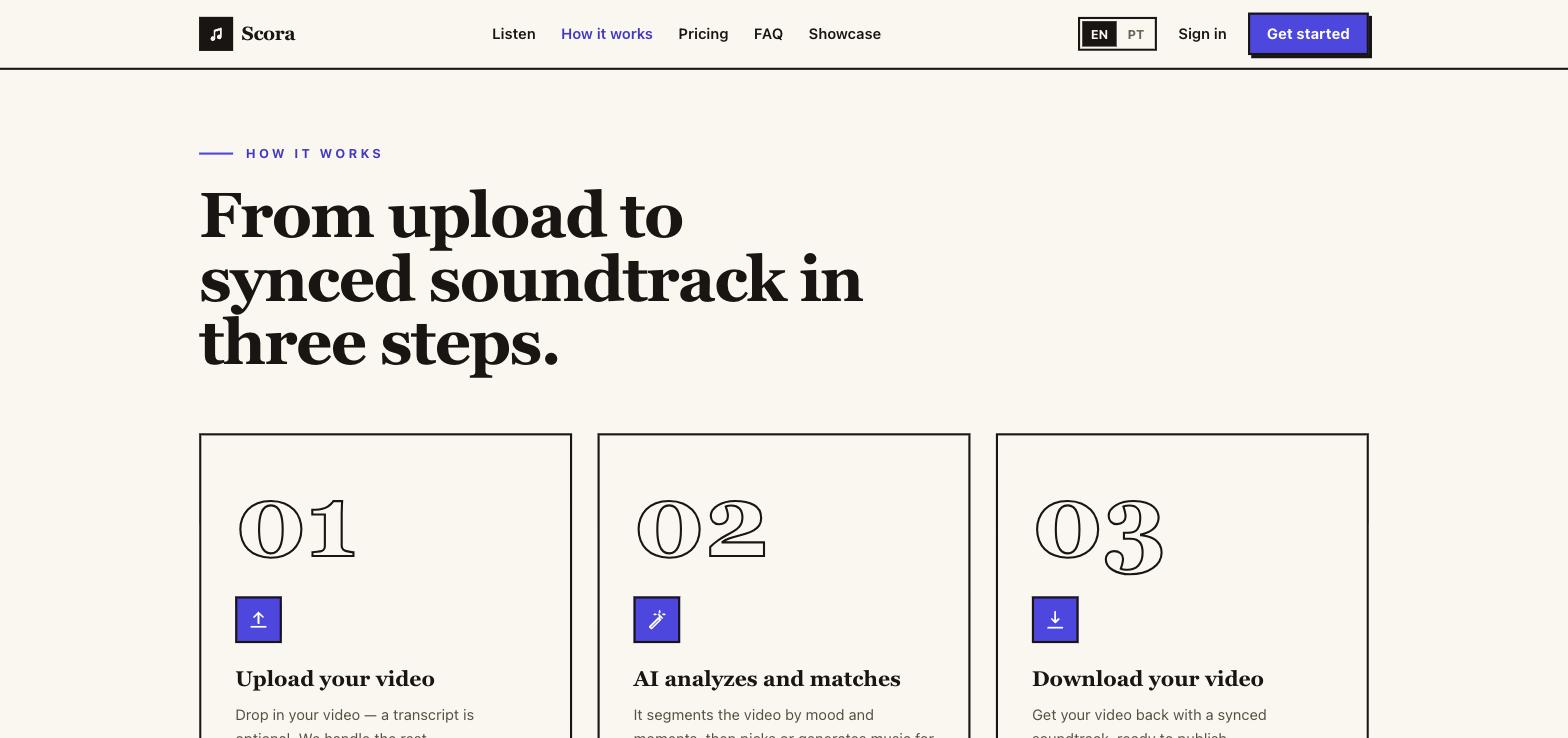Click the outlined 03 step number
The height and width of the screenshot is (738, 1568).
(1099, 536)
